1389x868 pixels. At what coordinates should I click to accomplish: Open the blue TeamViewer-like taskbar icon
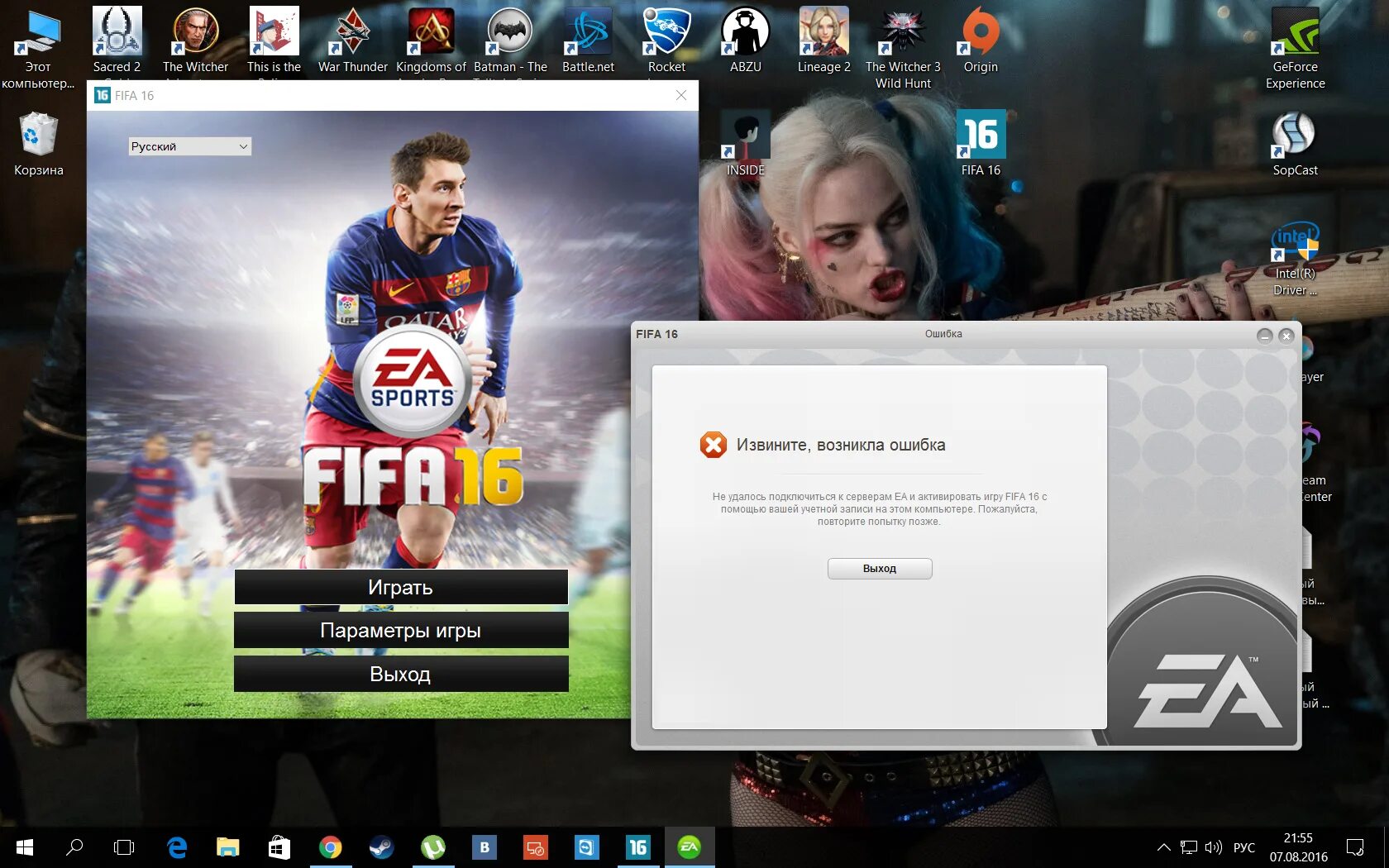pyautogui.click(x=587, y=847)
